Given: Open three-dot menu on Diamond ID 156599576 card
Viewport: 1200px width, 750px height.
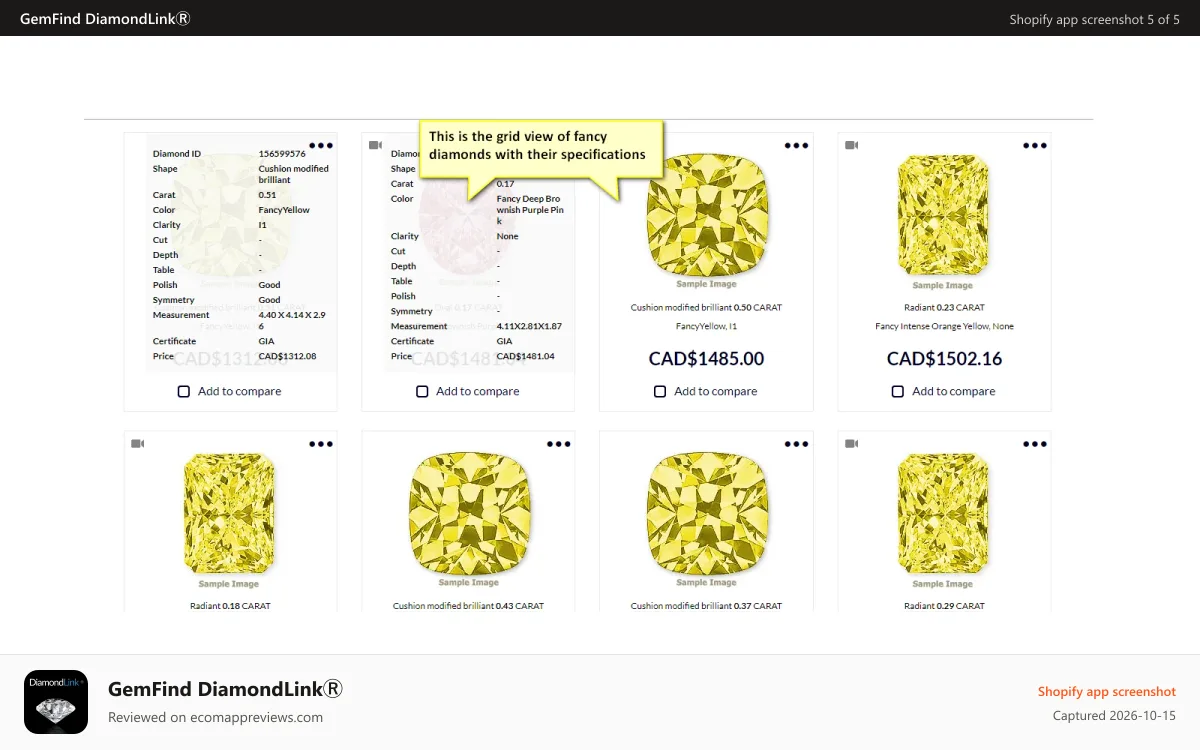Looking at the screenshot, I should pyautogui.click(x=320, y=146).
